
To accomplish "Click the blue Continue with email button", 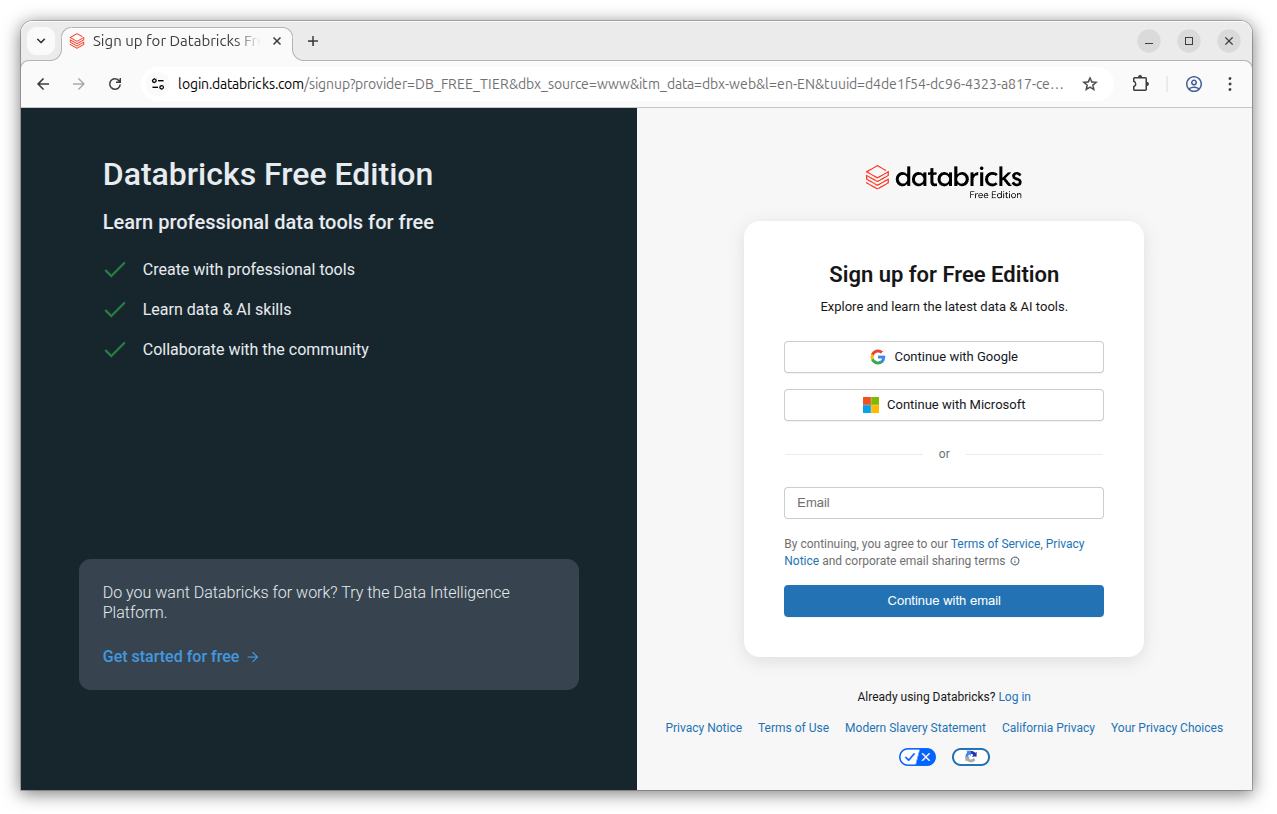I will (x=943, y=601).
